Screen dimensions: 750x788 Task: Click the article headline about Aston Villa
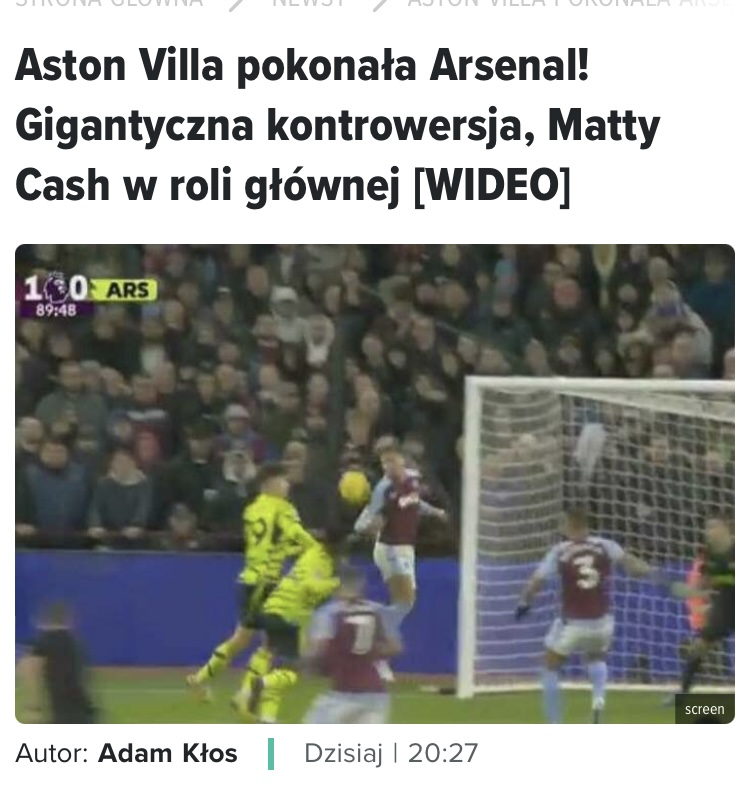[337, 126]
